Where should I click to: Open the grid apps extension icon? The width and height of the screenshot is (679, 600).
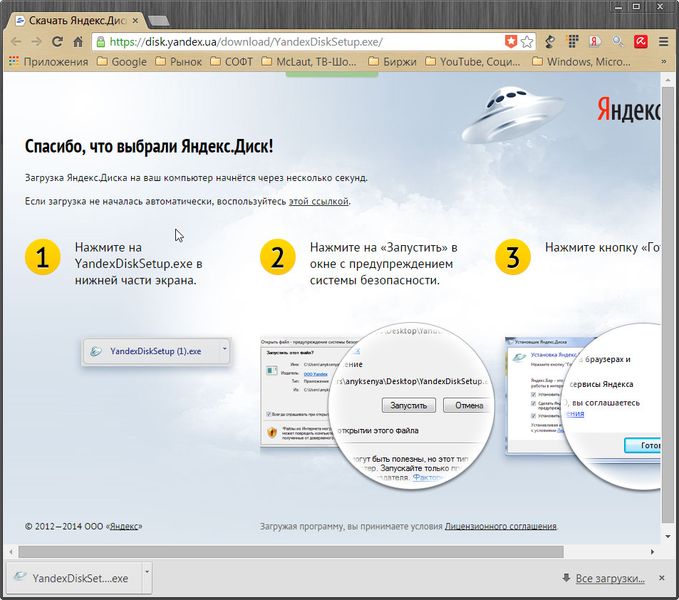(x=573, y=42)
